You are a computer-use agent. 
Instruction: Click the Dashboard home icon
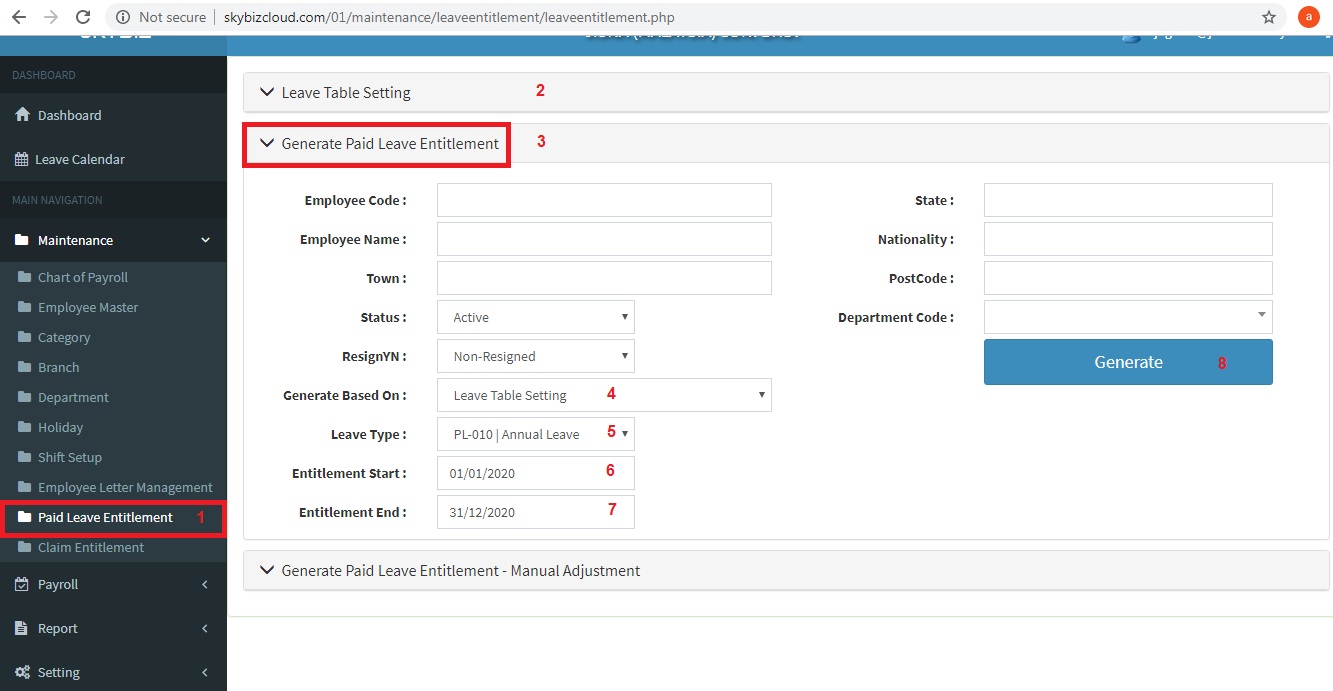(22, 115)
